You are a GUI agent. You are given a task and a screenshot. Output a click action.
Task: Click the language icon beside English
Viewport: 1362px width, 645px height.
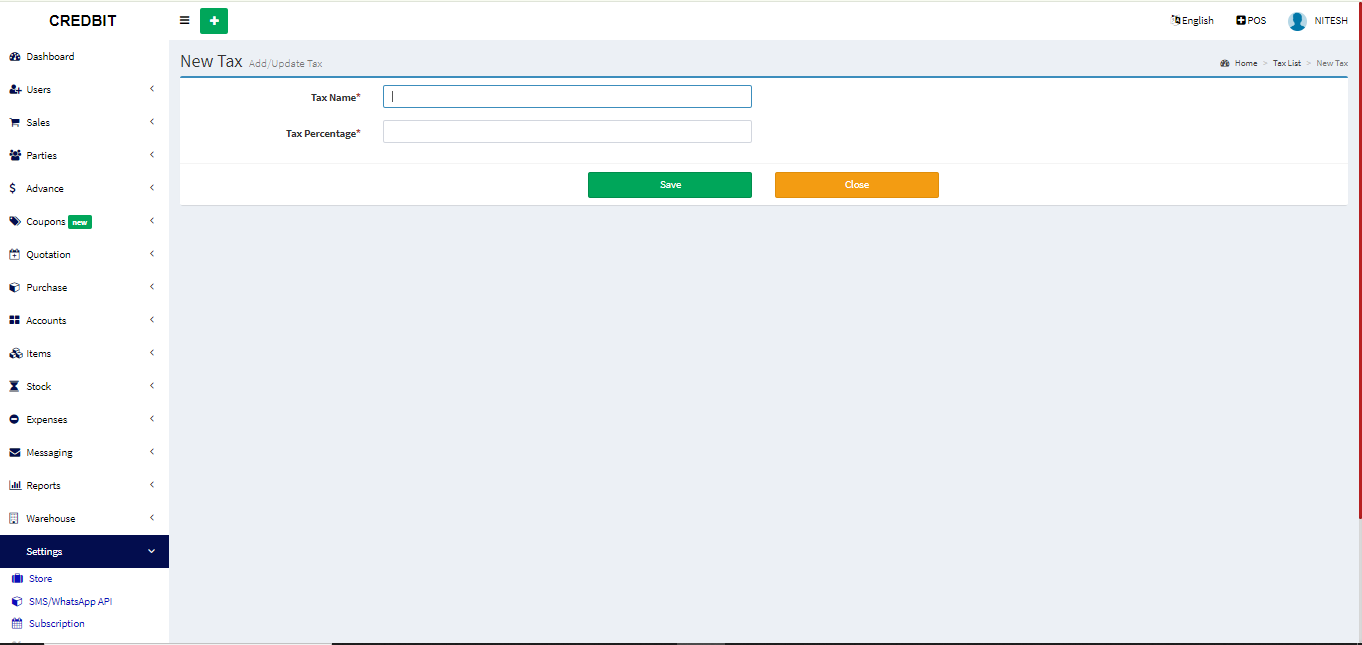1176,20
